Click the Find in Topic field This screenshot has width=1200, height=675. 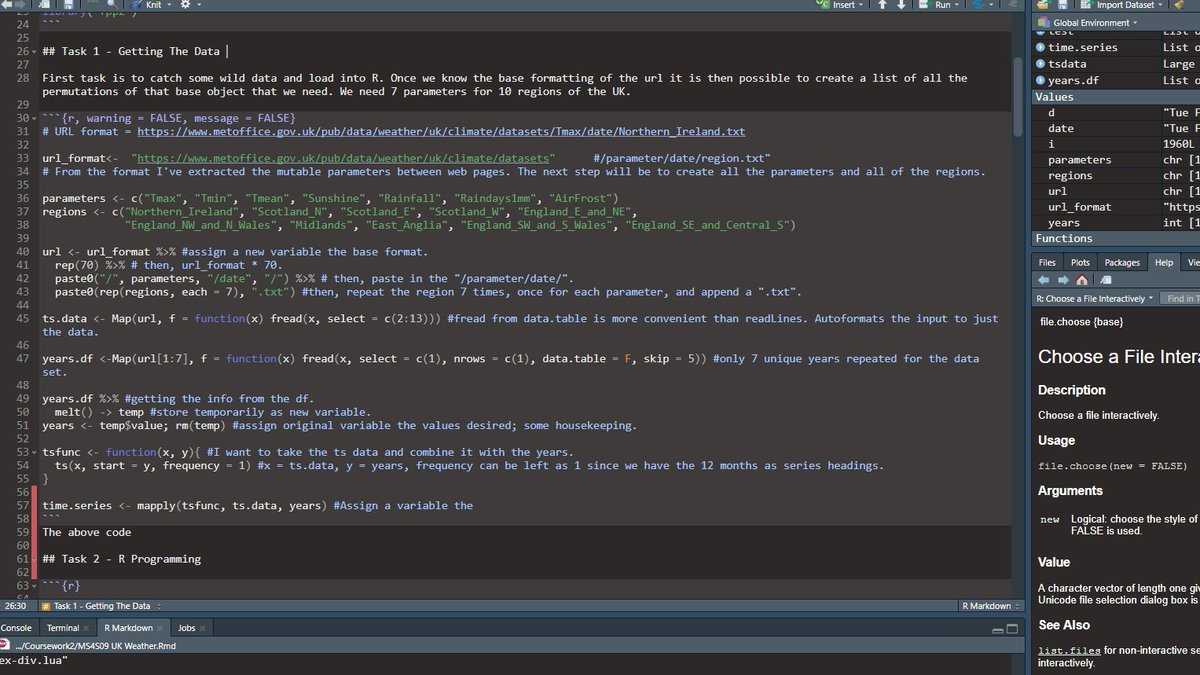coord(1182,298)
